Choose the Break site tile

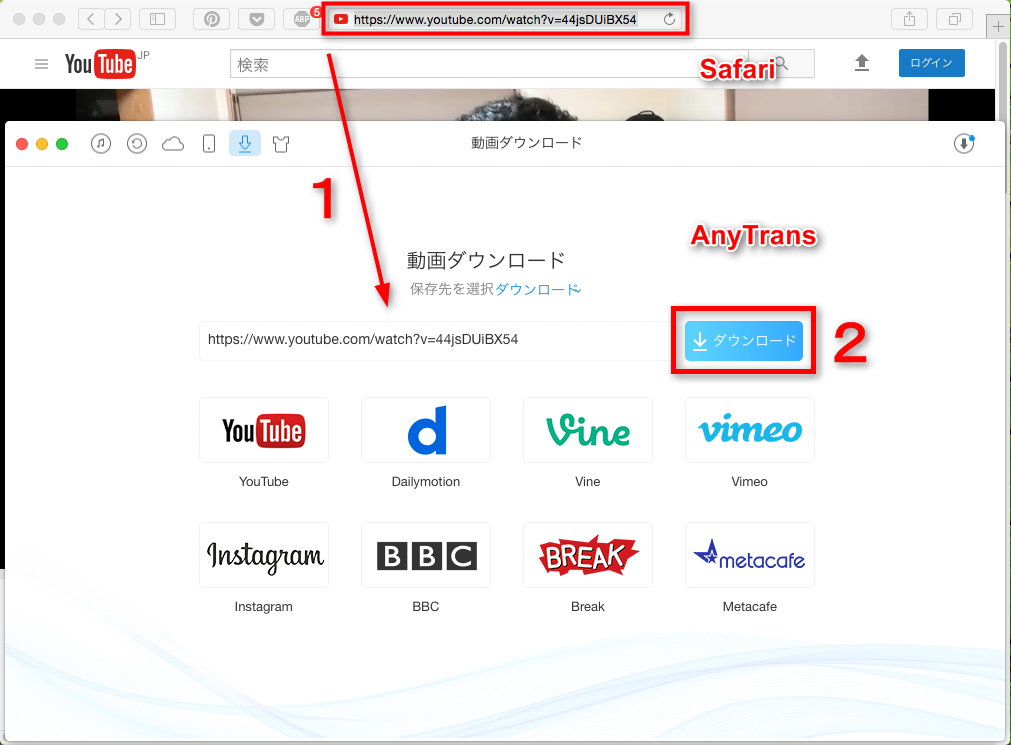click(x=588, y=555)
